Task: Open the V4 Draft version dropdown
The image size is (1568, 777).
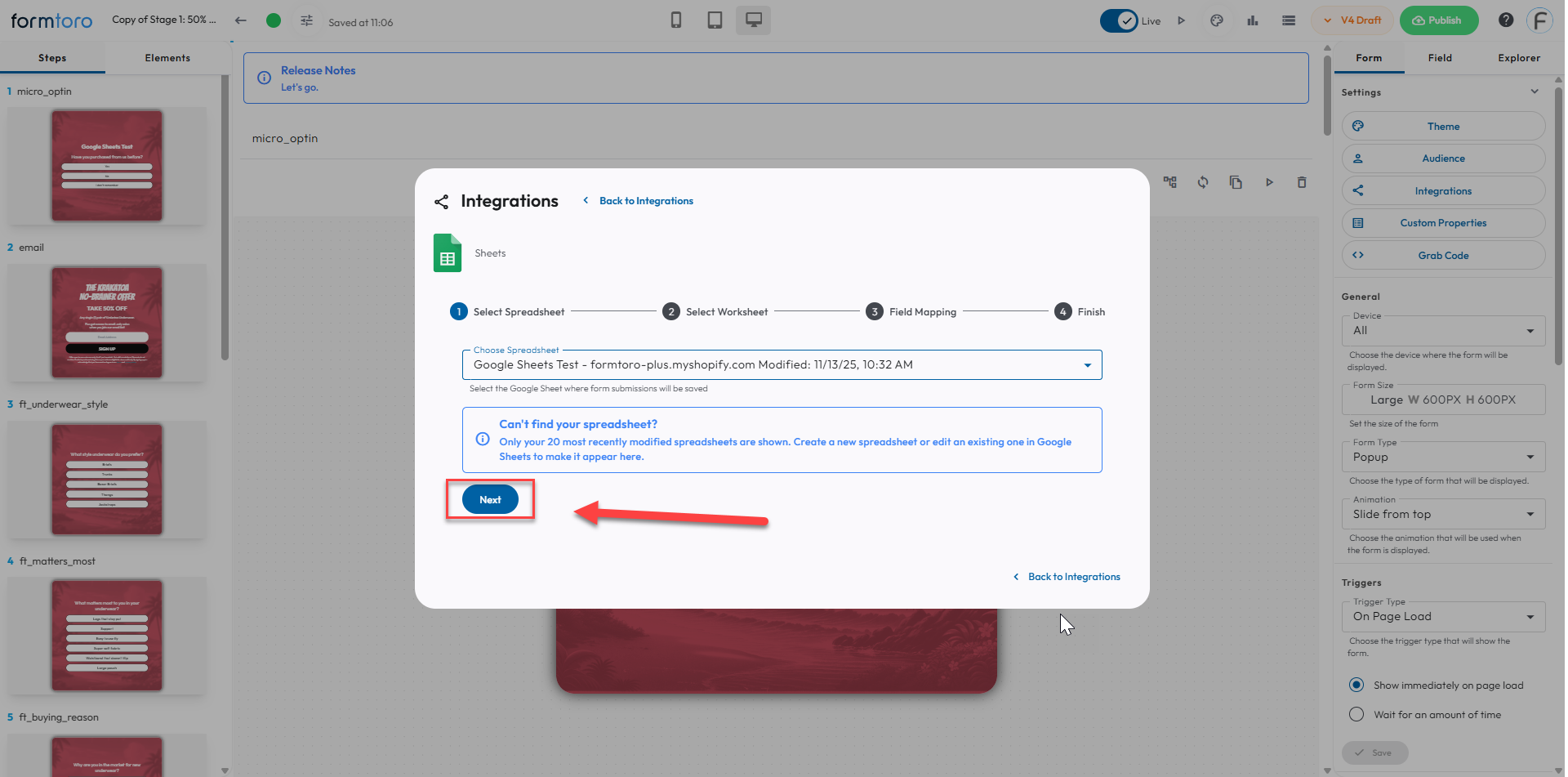Action: click(x=1353, y=20)
